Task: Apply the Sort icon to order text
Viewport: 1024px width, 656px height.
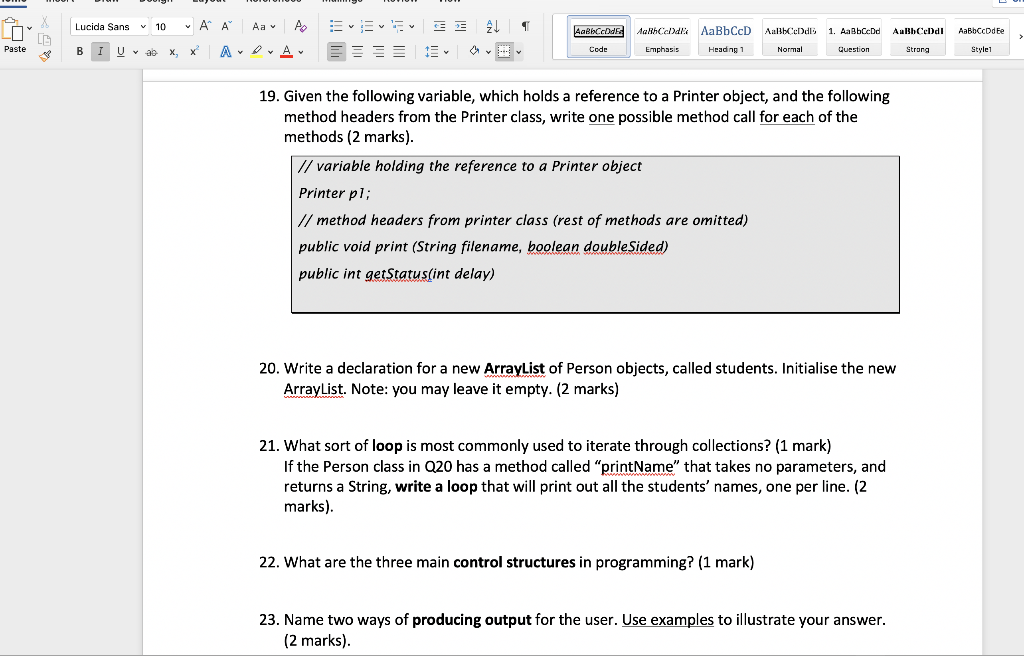Action: (492, 27)
